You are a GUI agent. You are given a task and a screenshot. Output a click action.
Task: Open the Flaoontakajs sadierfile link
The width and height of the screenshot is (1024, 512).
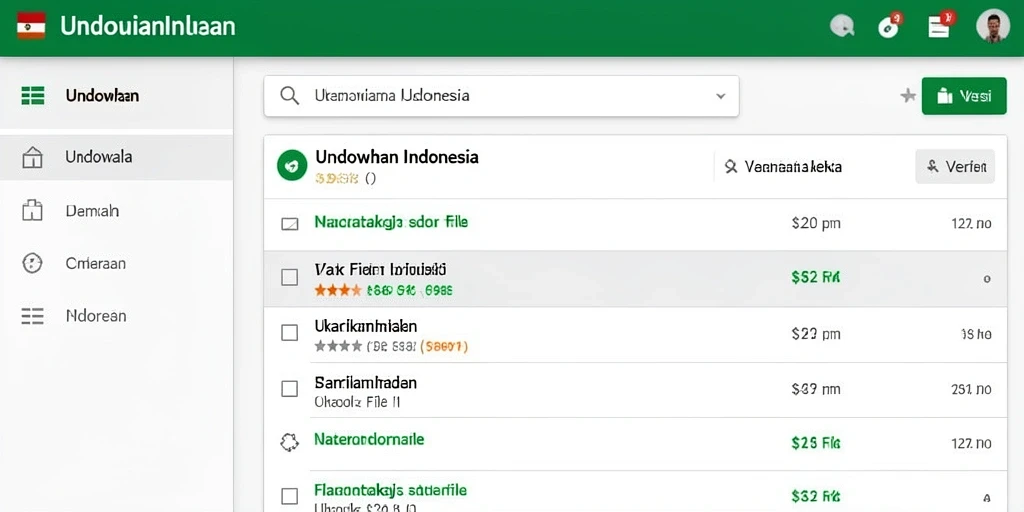click(391, 490)
